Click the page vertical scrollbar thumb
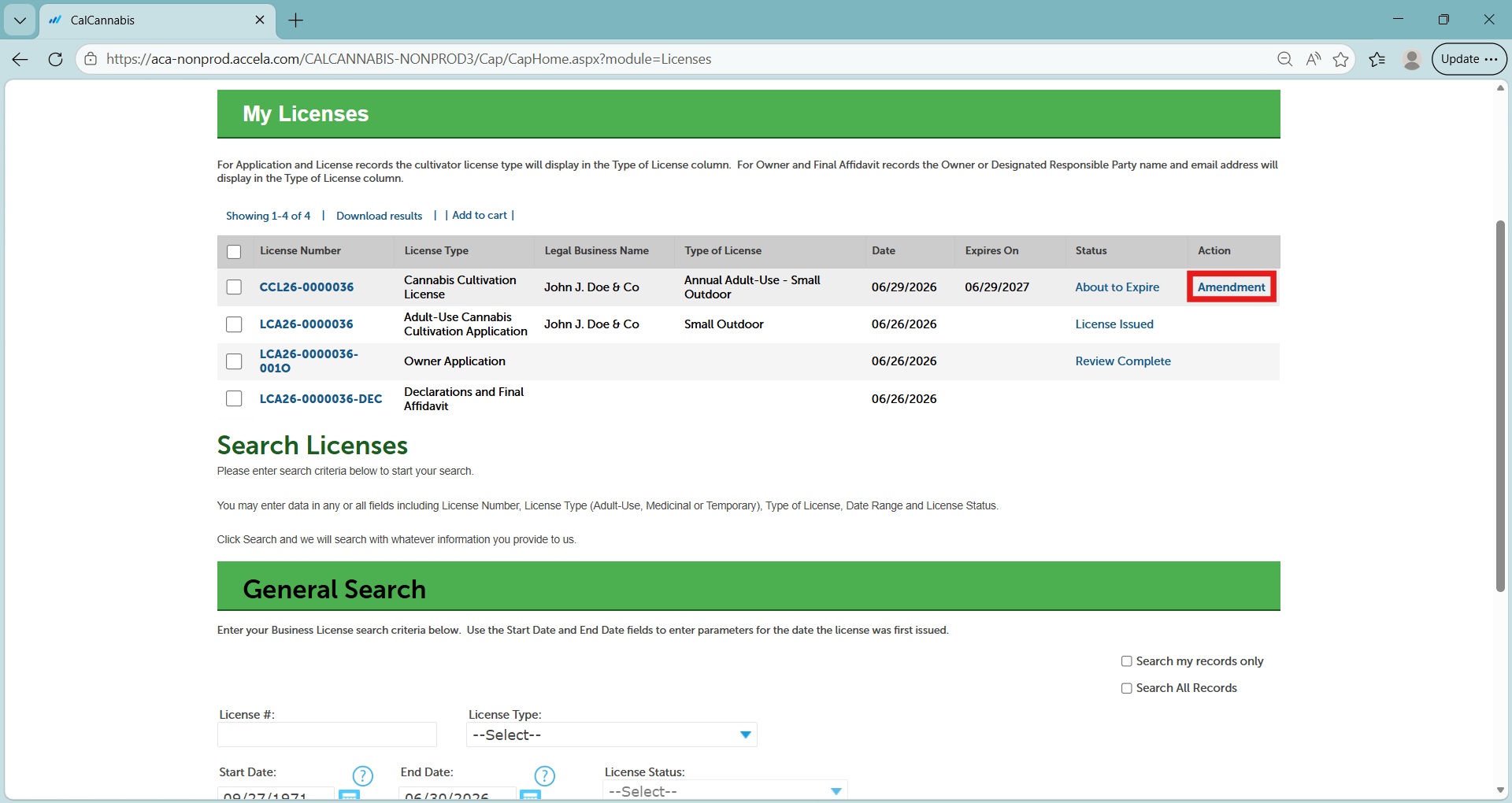 click(x=1500, y=405)
